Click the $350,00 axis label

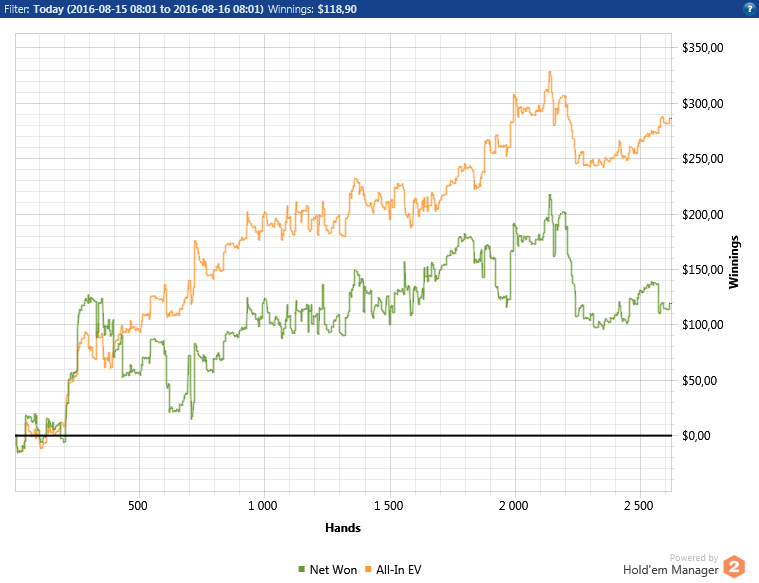click(x=702, y=47)
